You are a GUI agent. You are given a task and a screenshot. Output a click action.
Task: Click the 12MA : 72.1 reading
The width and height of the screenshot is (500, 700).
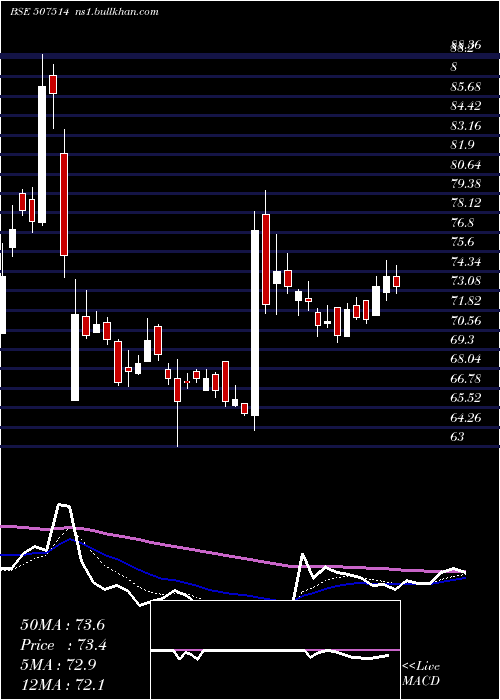point(62,684)
